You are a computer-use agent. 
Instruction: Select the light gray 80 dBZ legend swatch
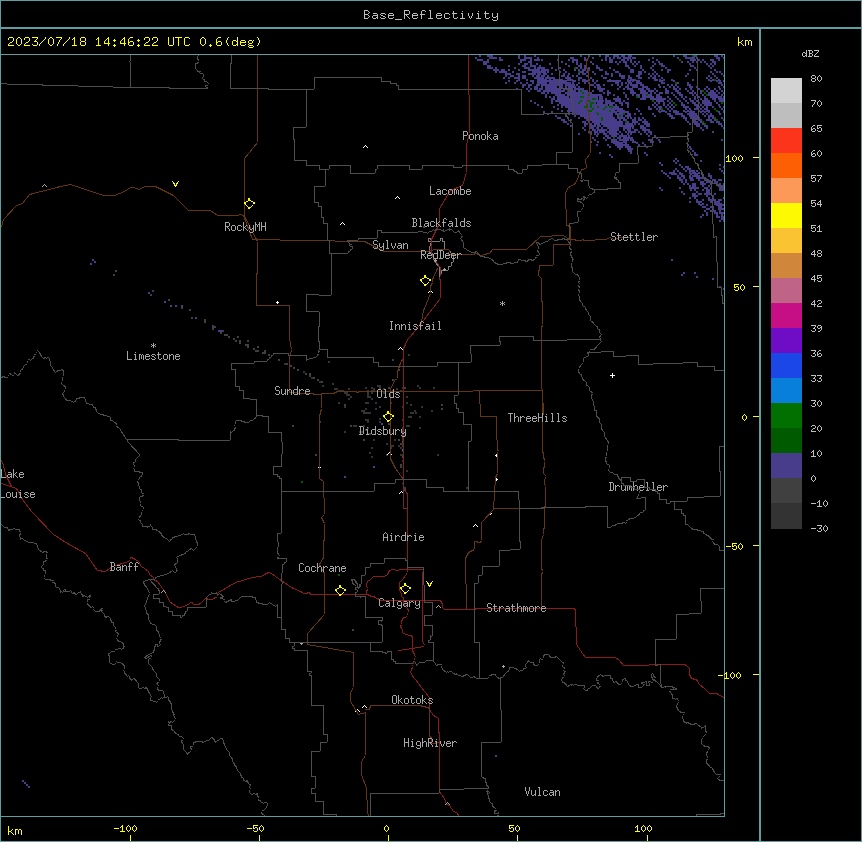tap(786, 91)
